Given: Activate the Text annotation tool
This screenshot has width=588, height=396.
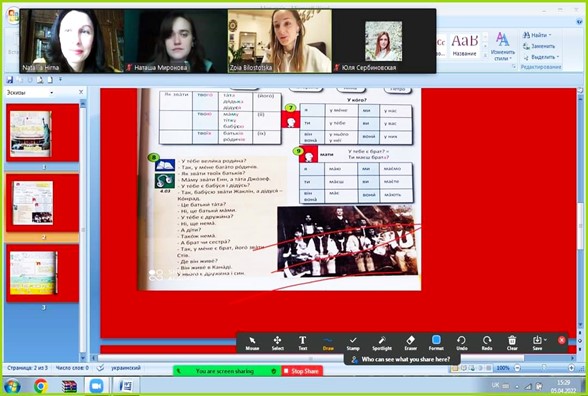Looking at the screenshot, I should coord(303,343).
